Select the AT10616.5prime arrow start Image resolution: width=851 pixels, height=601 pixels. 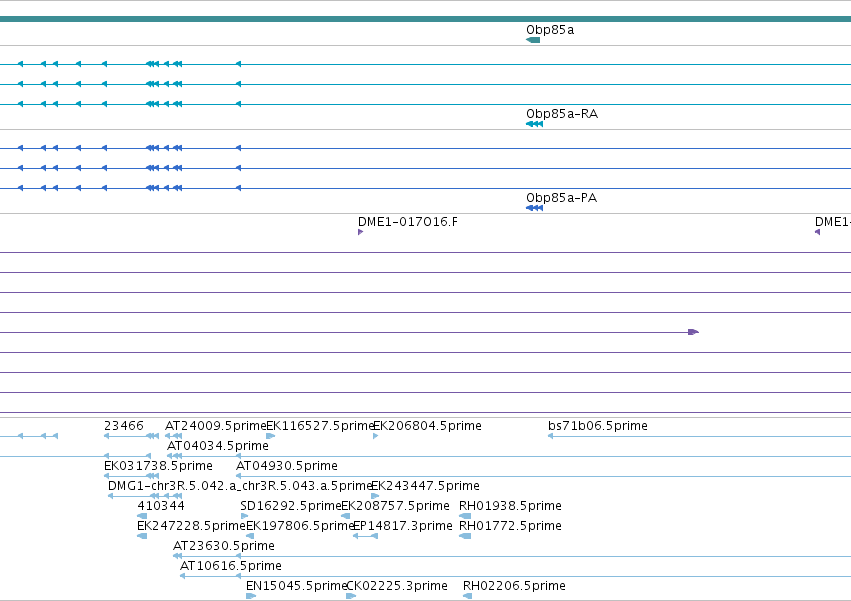pos(182,576)
